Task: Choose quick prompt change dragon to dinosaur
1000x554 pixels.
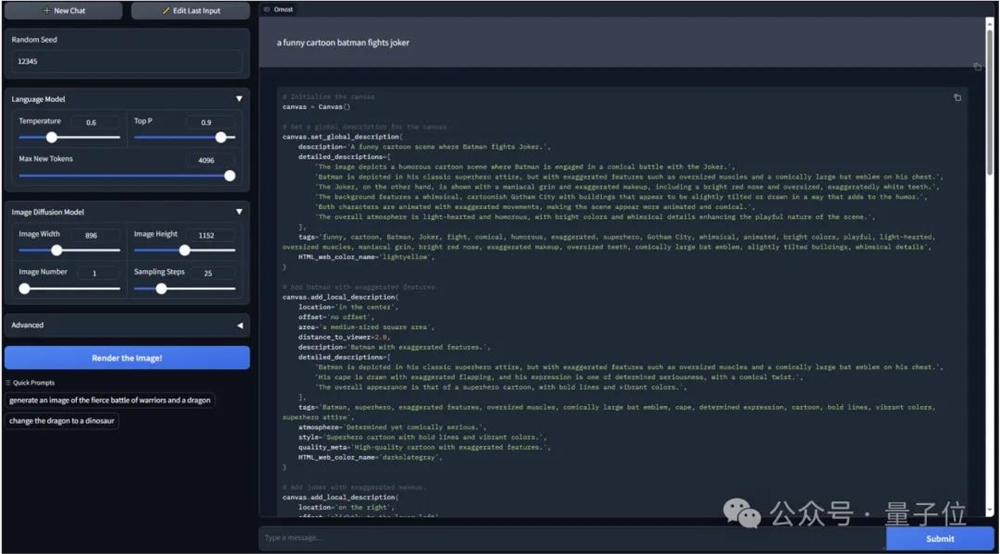Action: pos(62,421)
